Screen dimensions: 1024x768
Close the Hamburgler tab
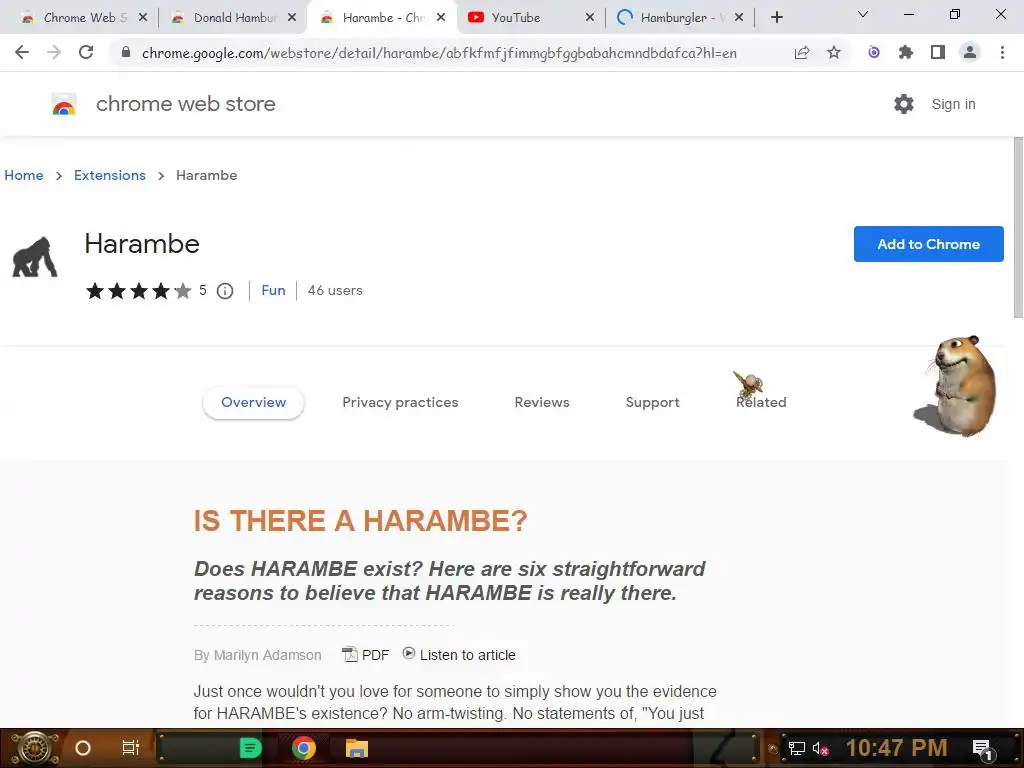point(739,18)
